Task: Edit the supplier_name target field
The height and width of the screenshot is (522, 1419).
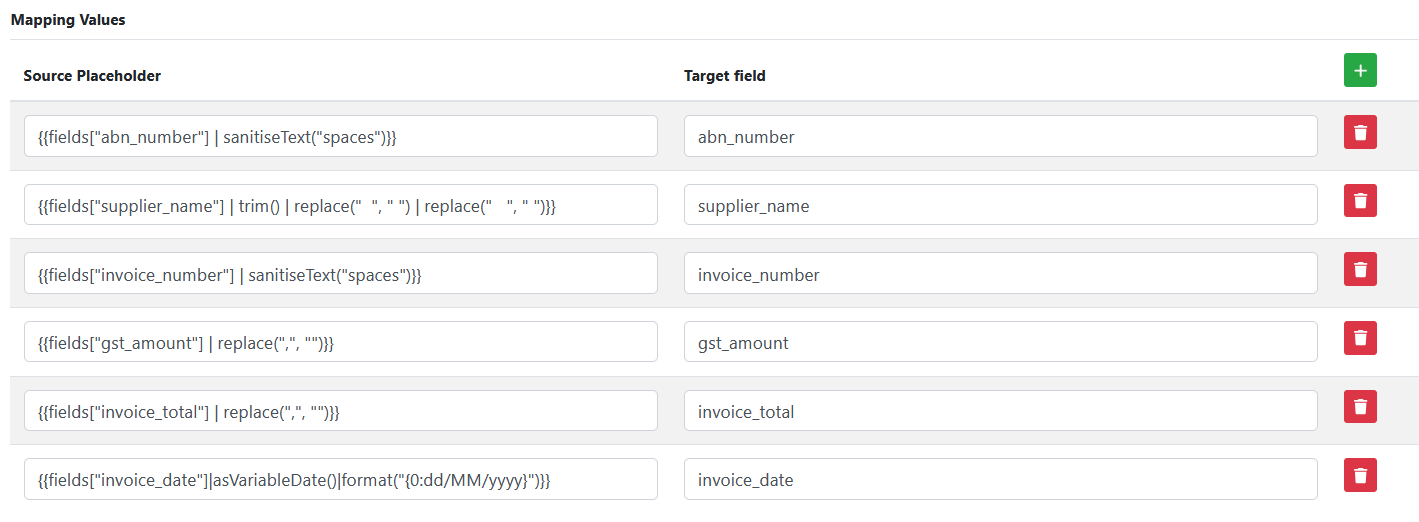Action: tap(1000, 206)
